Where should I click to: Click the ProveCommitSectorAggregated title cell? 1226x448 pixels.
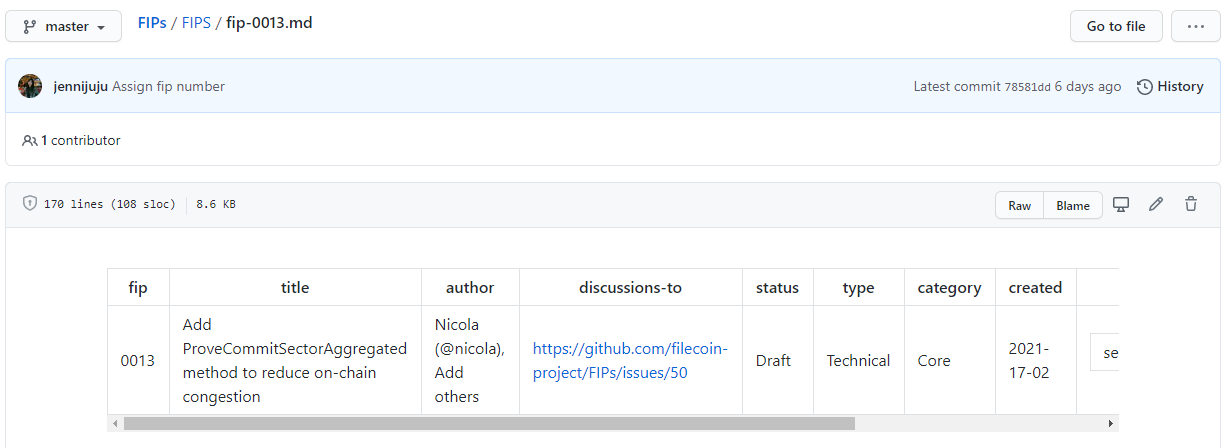(x=295, y=360)
